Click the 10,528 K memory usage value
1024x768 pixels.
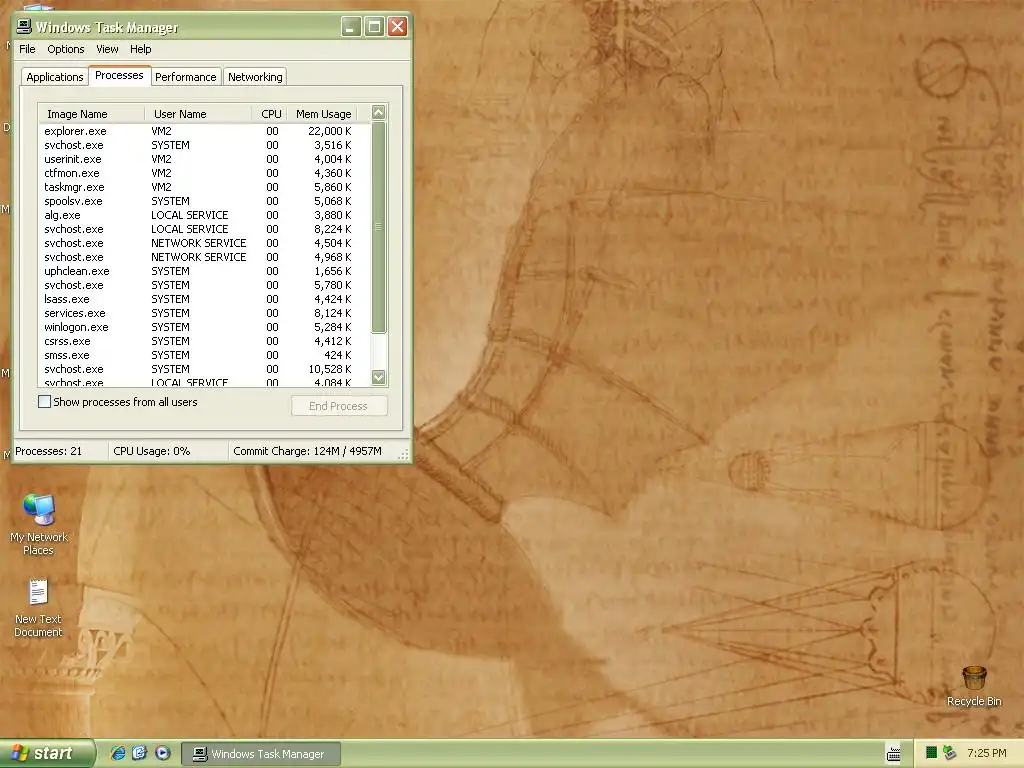point(330,369)
